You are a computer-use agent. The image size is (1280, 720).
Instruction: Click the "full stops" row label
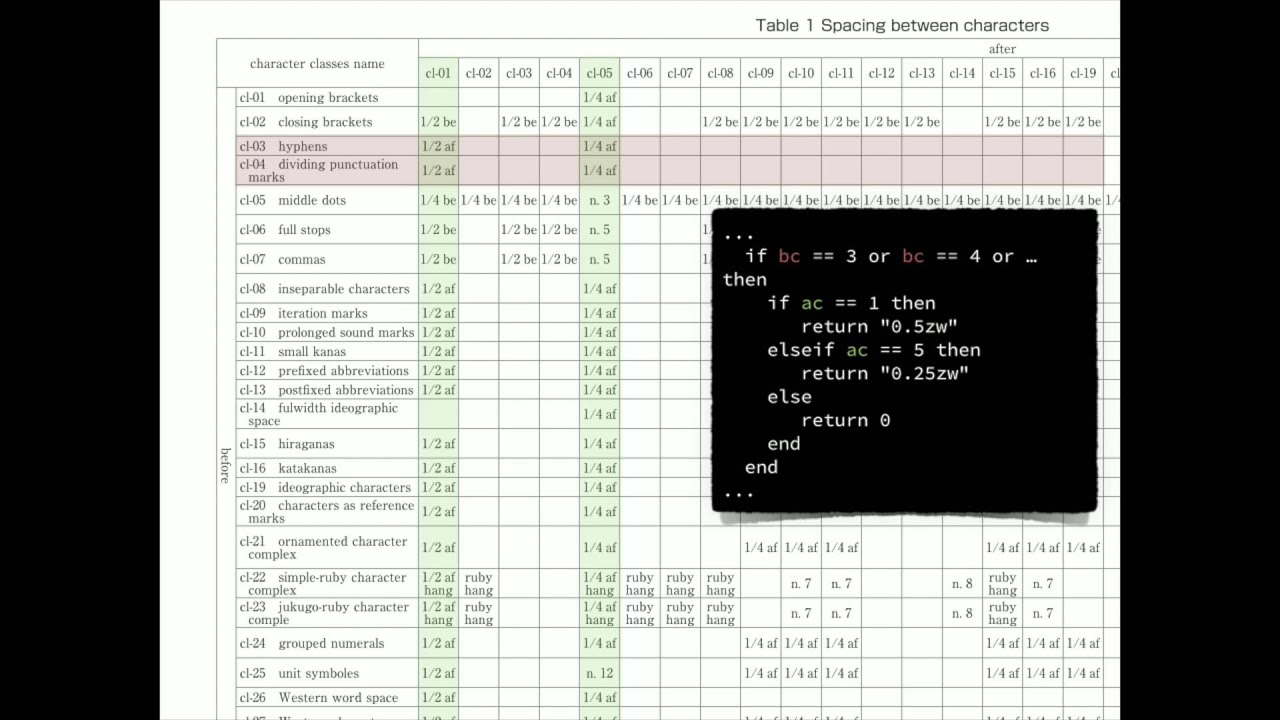click(x=304, y=230)
